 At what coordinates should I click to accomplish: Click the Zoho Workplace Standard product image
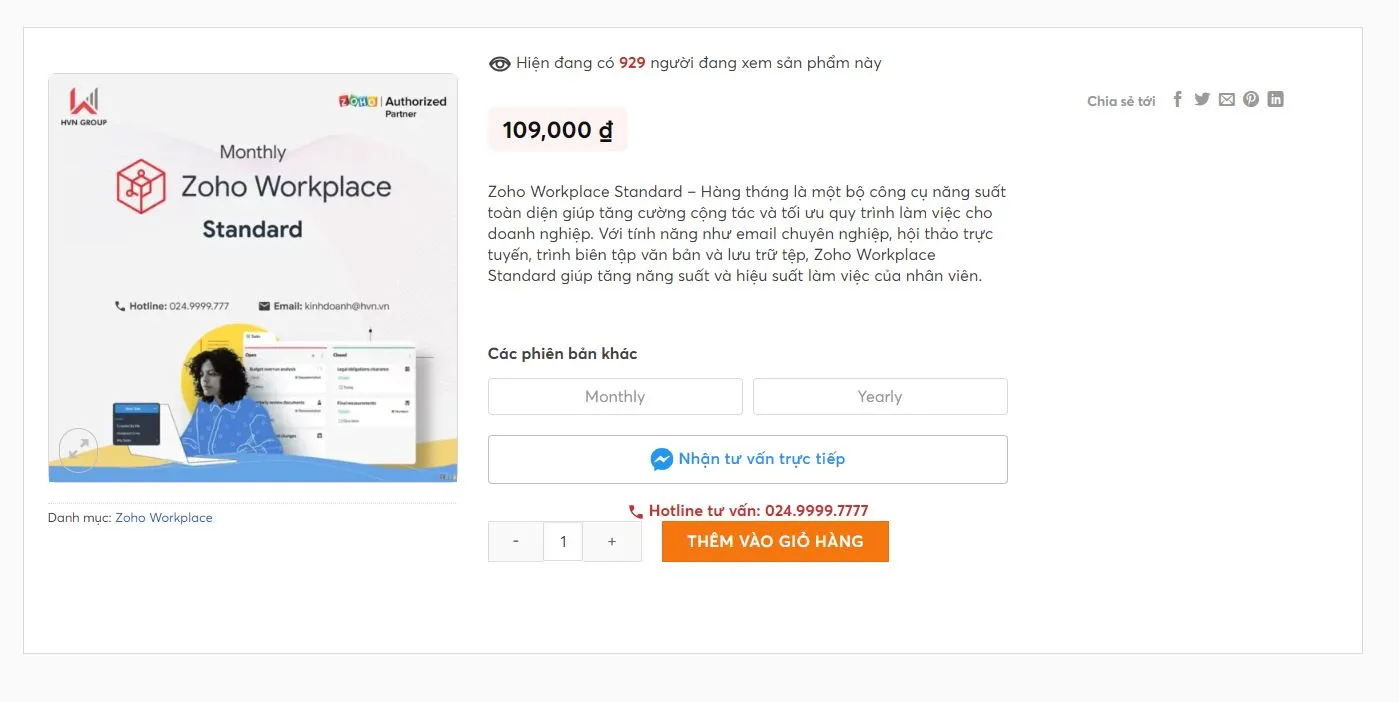coord(253,278)
